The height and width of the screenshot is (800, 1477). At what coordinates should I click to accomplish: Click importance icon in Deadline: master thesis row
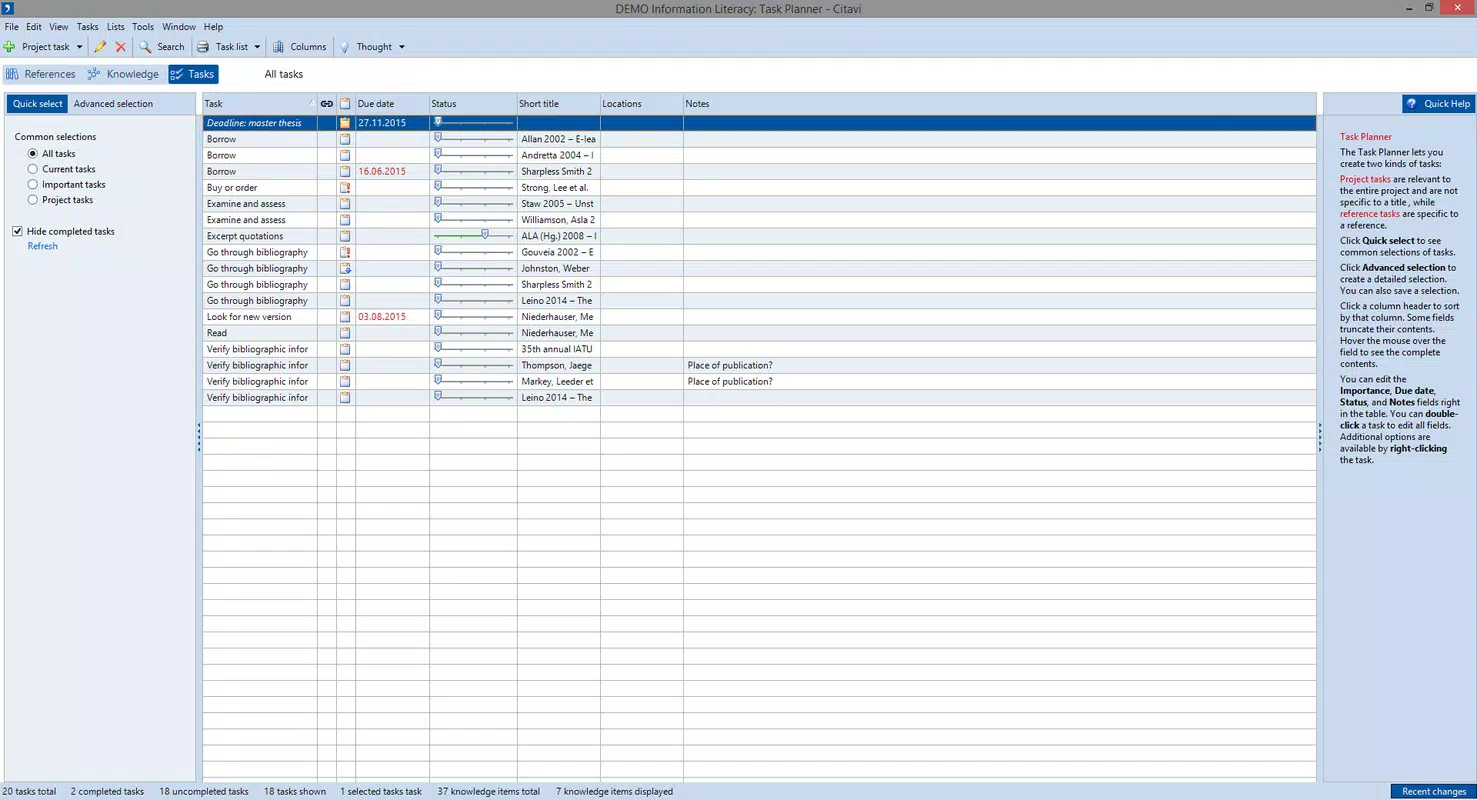tap(345, 123)
